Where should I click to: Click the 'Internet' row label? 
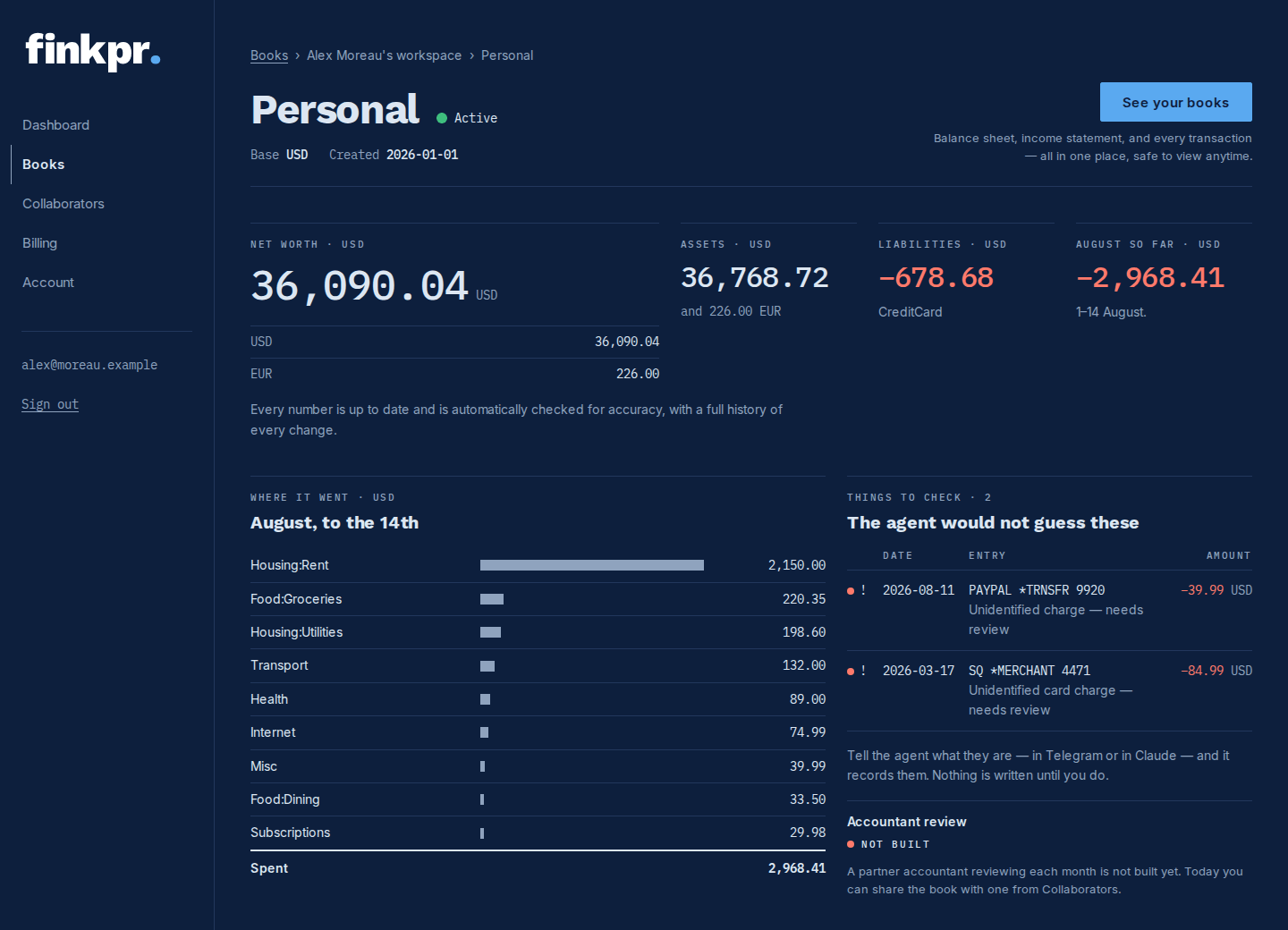[273, 732]
